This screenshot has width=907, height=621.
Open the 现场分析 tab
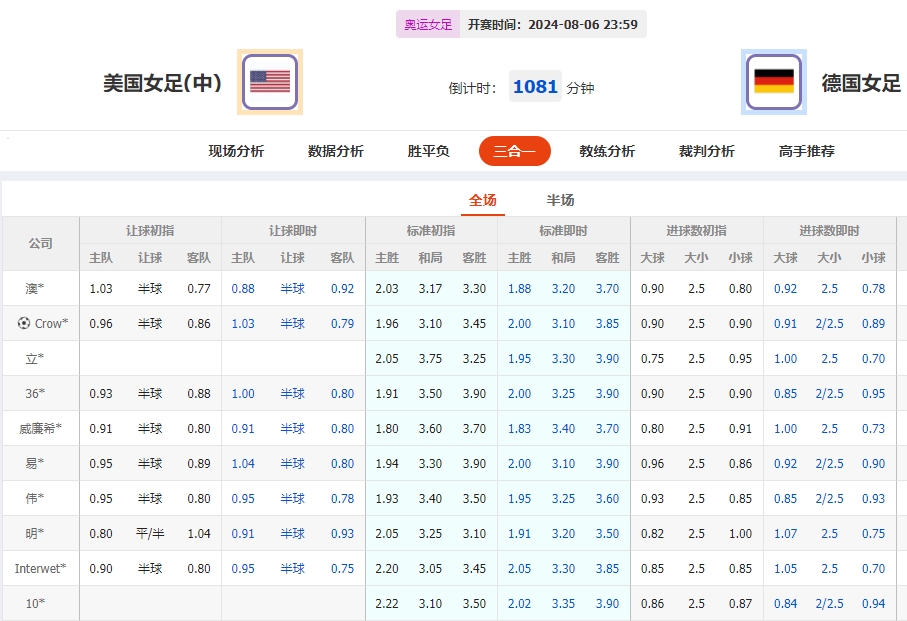(x=233, y=150)
